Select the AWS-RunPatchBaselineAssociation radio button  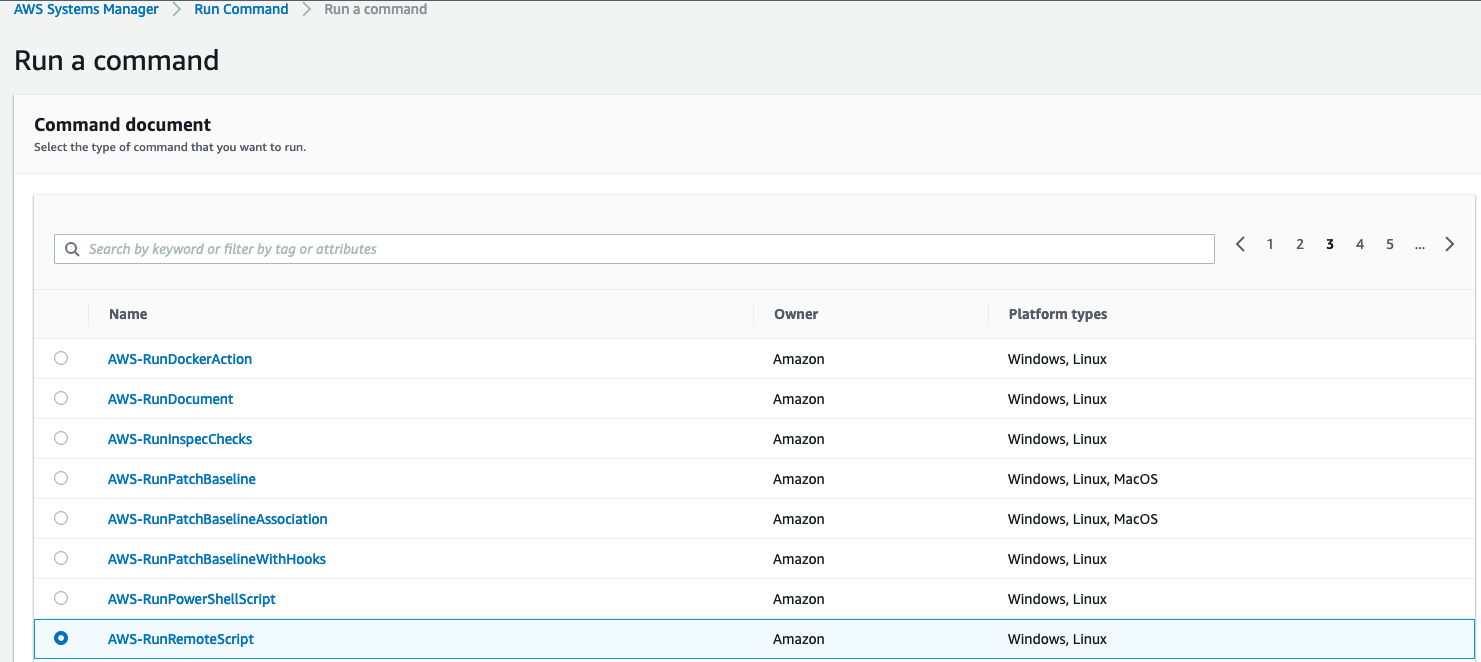61,518
